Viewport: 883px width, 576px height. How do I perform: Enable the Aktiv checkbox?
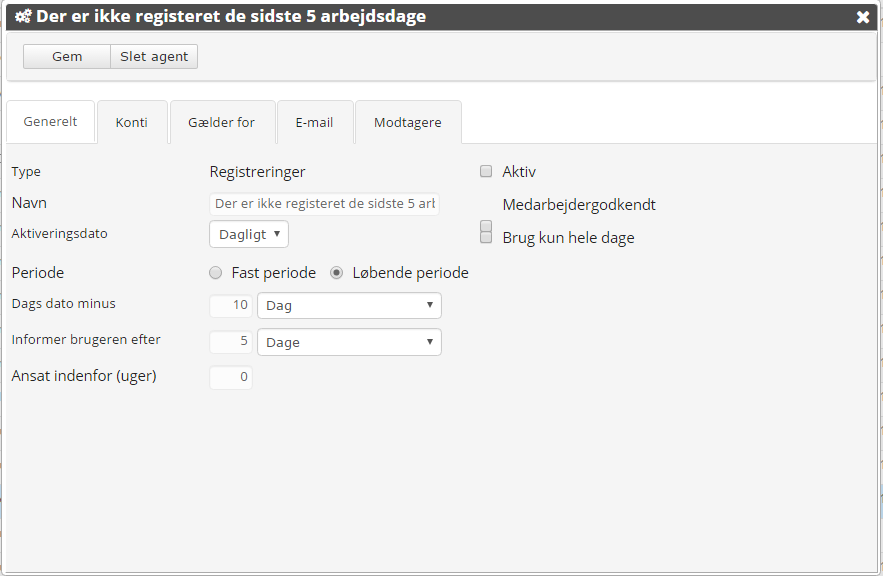(x=486, y=172)
